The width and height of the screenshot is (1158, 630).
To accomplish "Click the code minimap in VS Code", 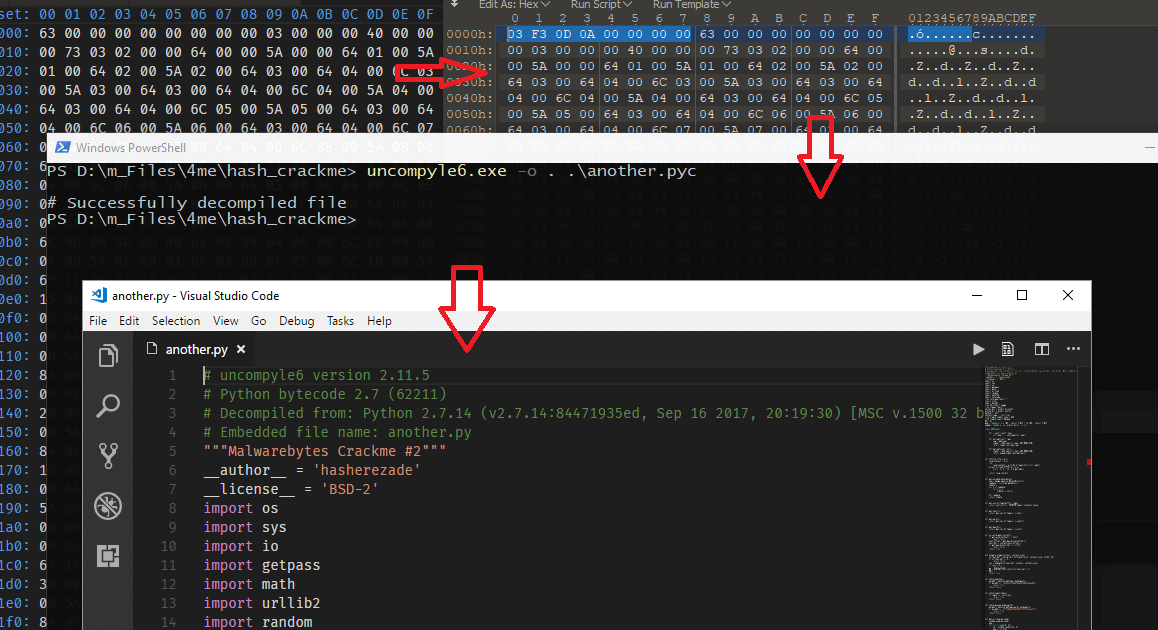I will point(1030,499).
